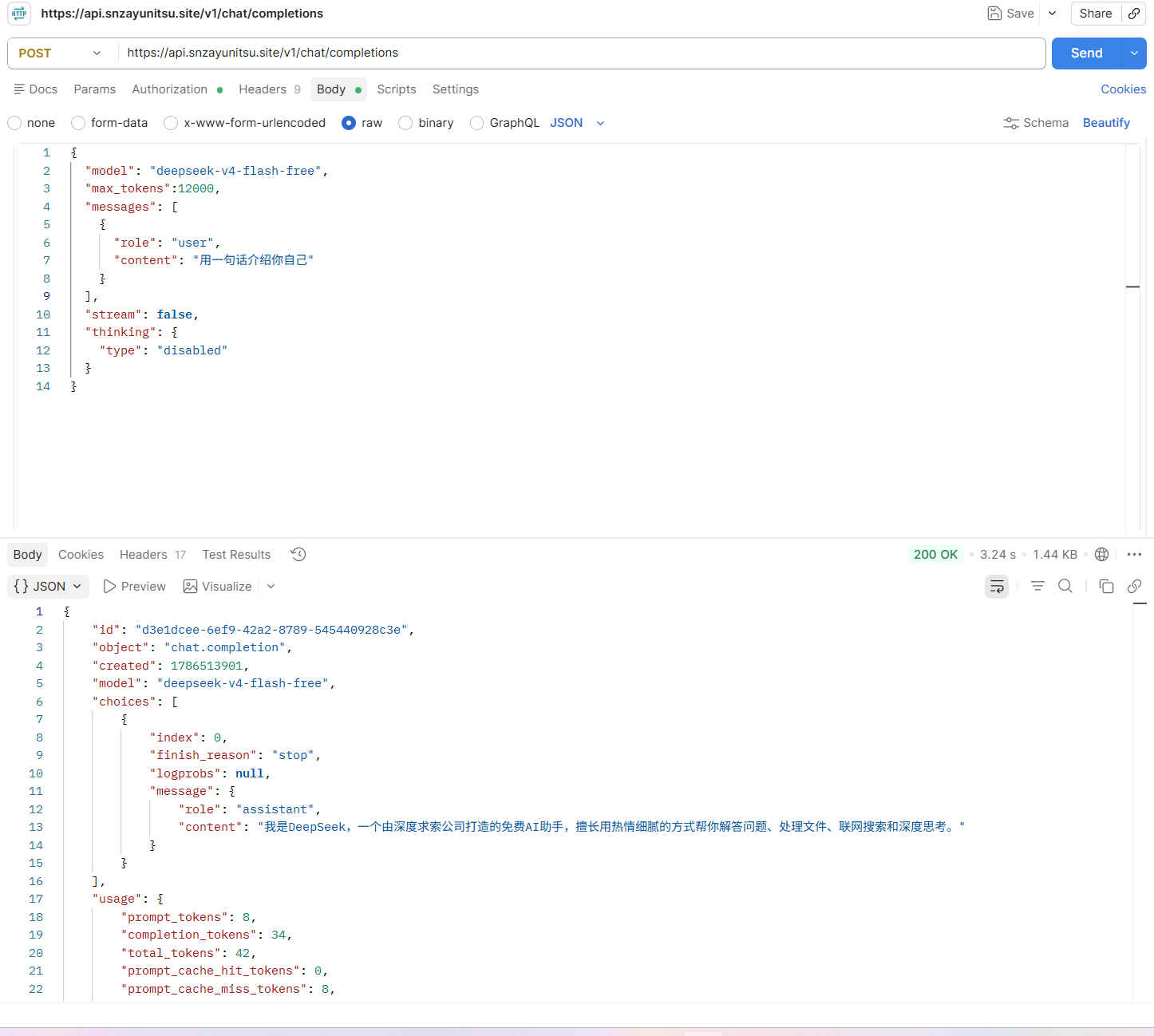This screenshot has height=1036, width=1154.
Task: Open response history clock icon
Action: [x=298, y=555]
